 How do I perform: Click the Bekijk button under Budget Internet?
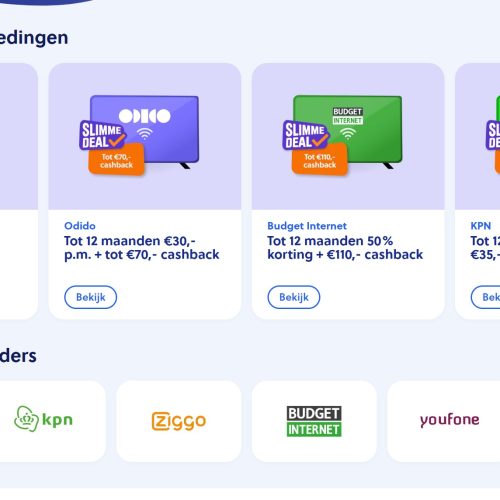294,297
